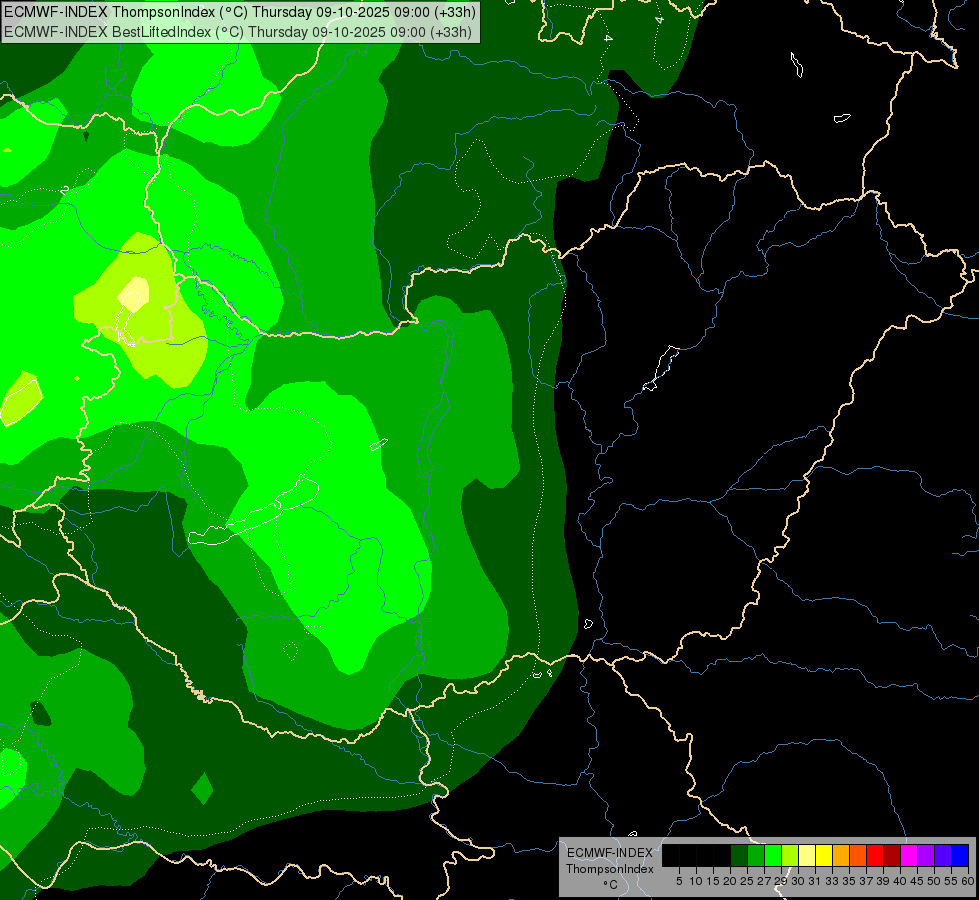Click the BestLiftedIndex forecast title line

point(238,31)
